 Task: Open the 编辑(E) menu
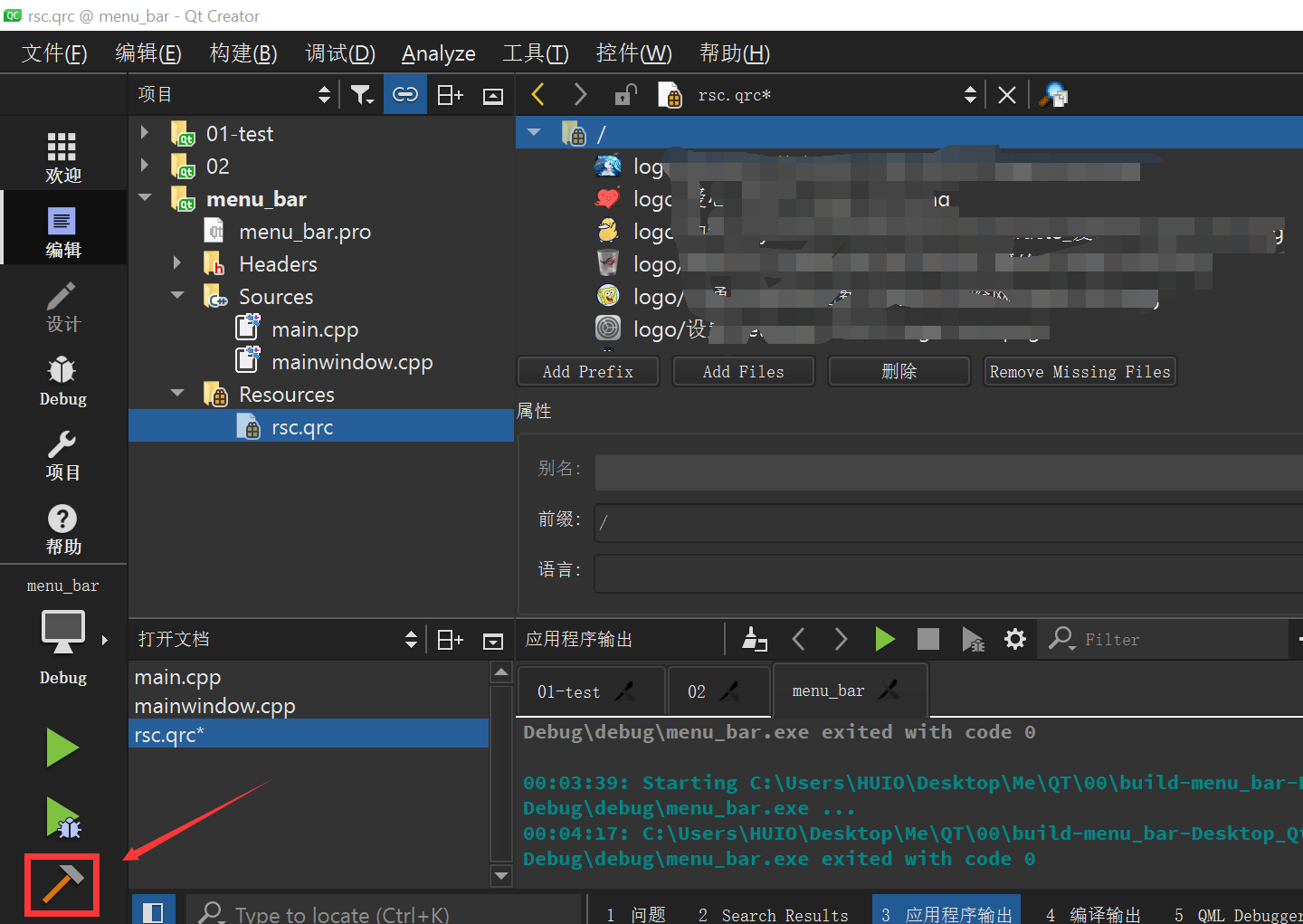pos(148,53)
